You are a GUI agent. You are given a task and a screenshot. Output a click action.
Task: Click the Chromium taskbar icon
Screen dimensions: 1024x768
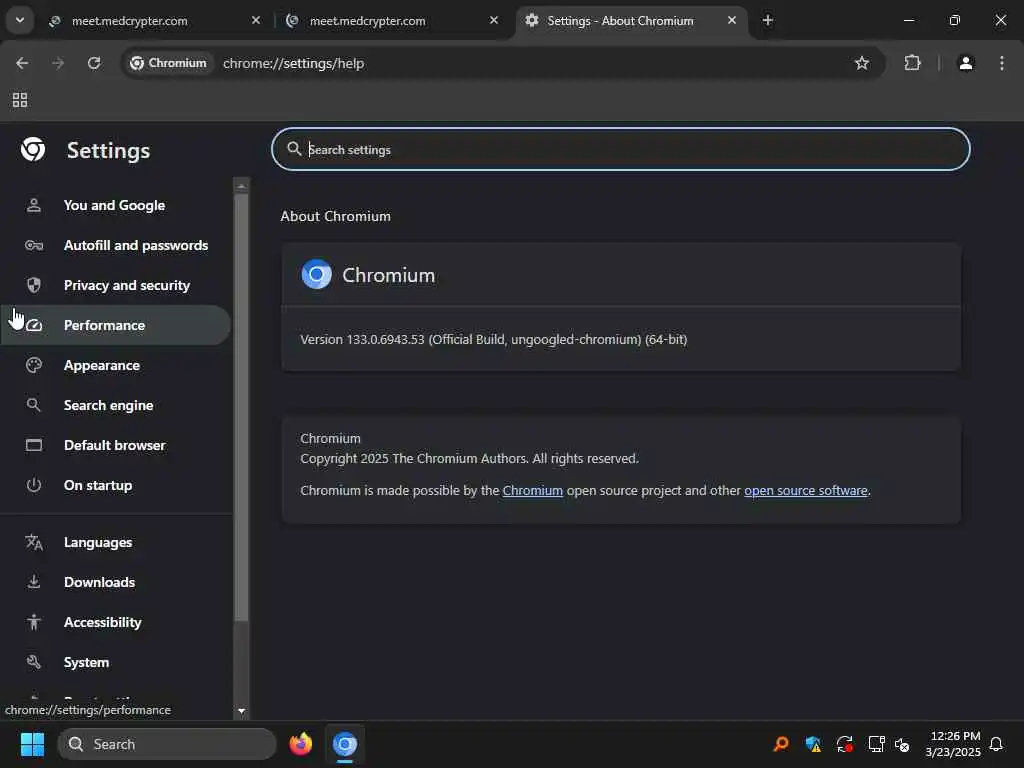[345, 744]
